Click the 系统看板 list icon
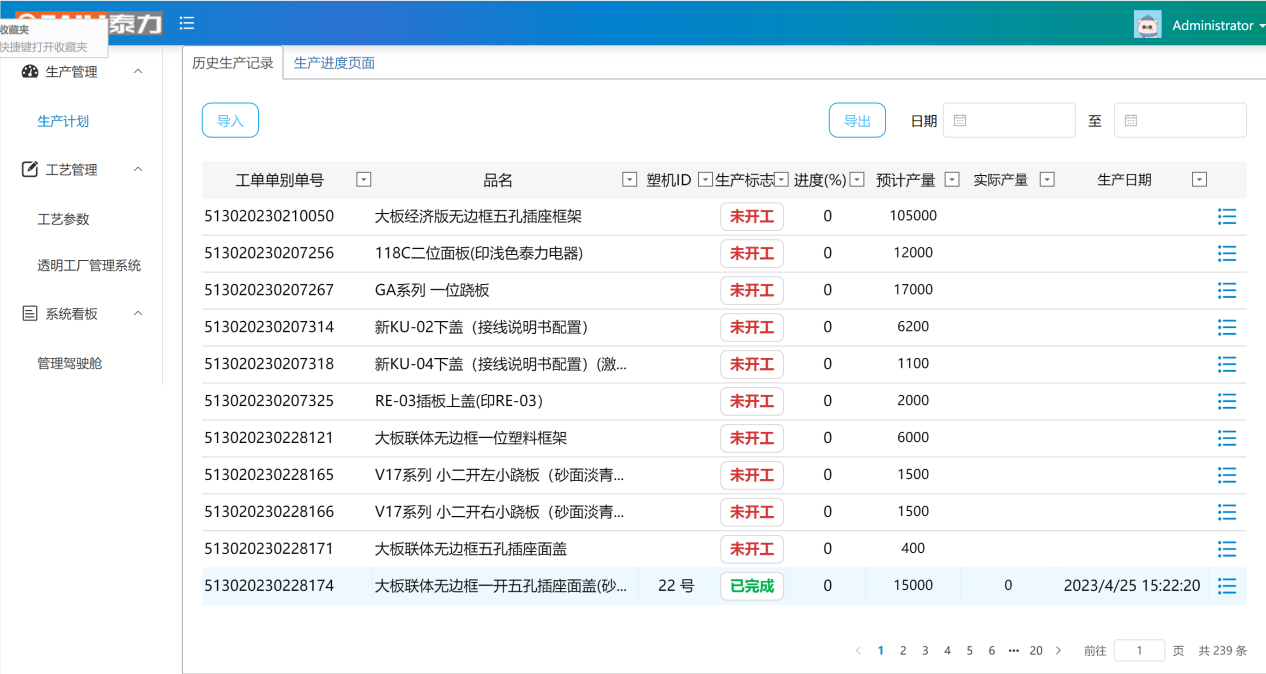This screenshot has height=674, width=1266. coord(30,314)
